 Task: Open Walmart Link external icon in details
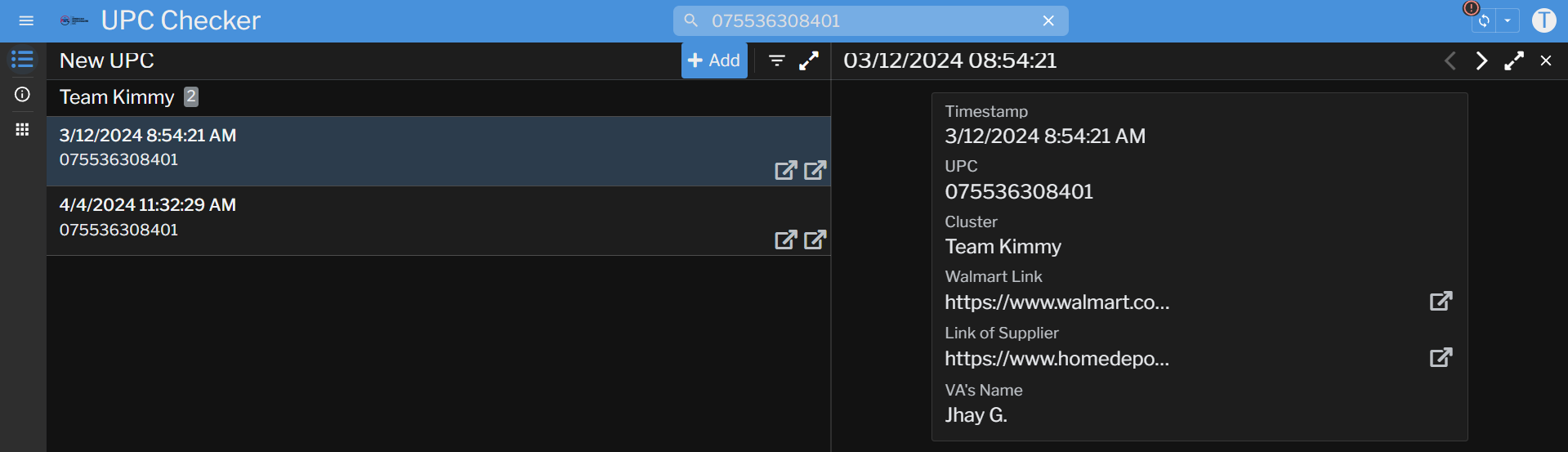coord(1441,301)
